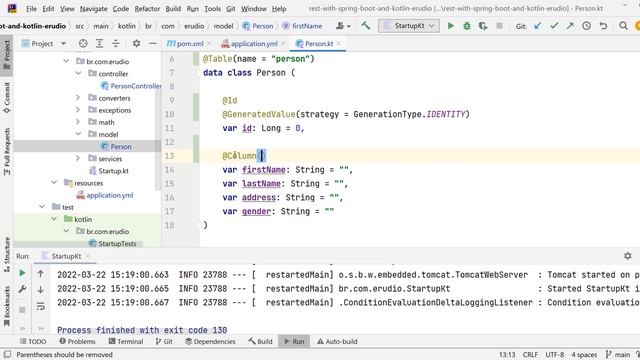Run with coverage icon in toolbar
The height and width of the screenshot is (360, 640).
tap(483, 26)
